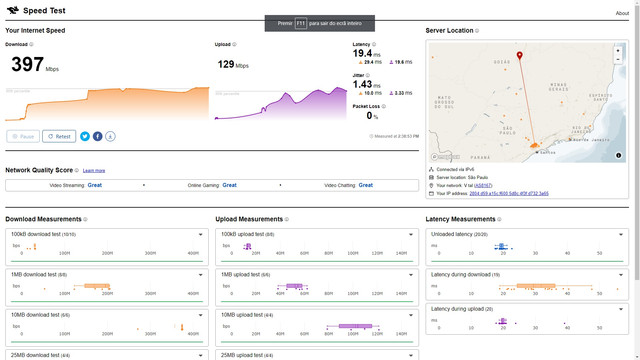Open Upload info icon
Image resolution: width=640 pixels, height=360 pixels.
(x=234, y=44)
